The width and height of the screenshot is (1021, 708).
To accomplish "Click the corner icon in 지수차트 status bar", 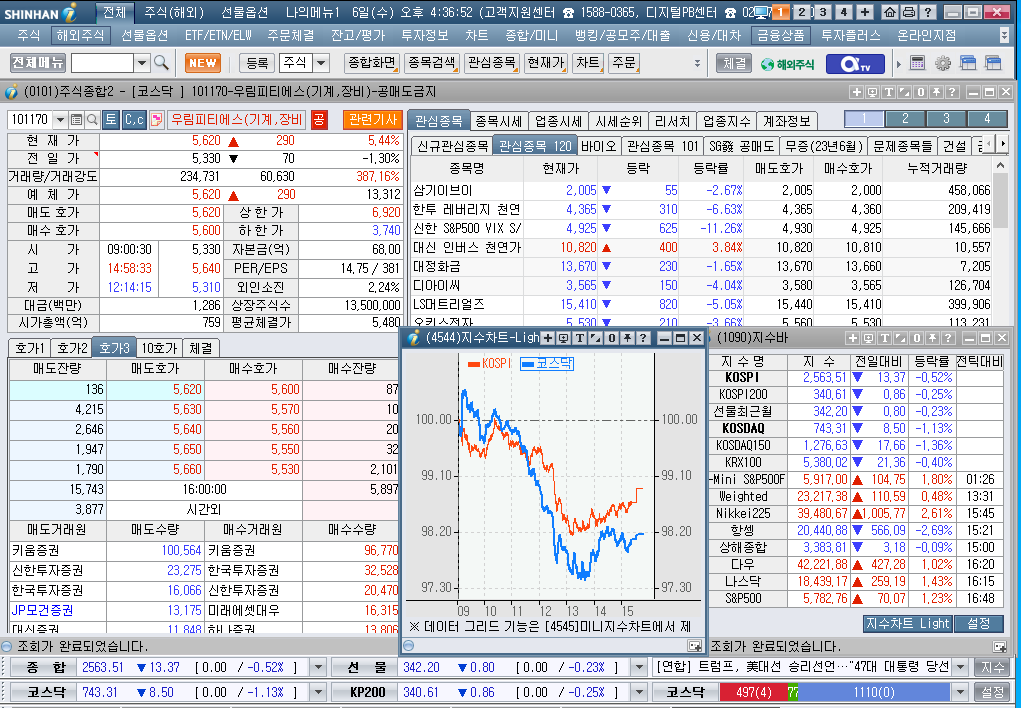I will tap(695, 645).
